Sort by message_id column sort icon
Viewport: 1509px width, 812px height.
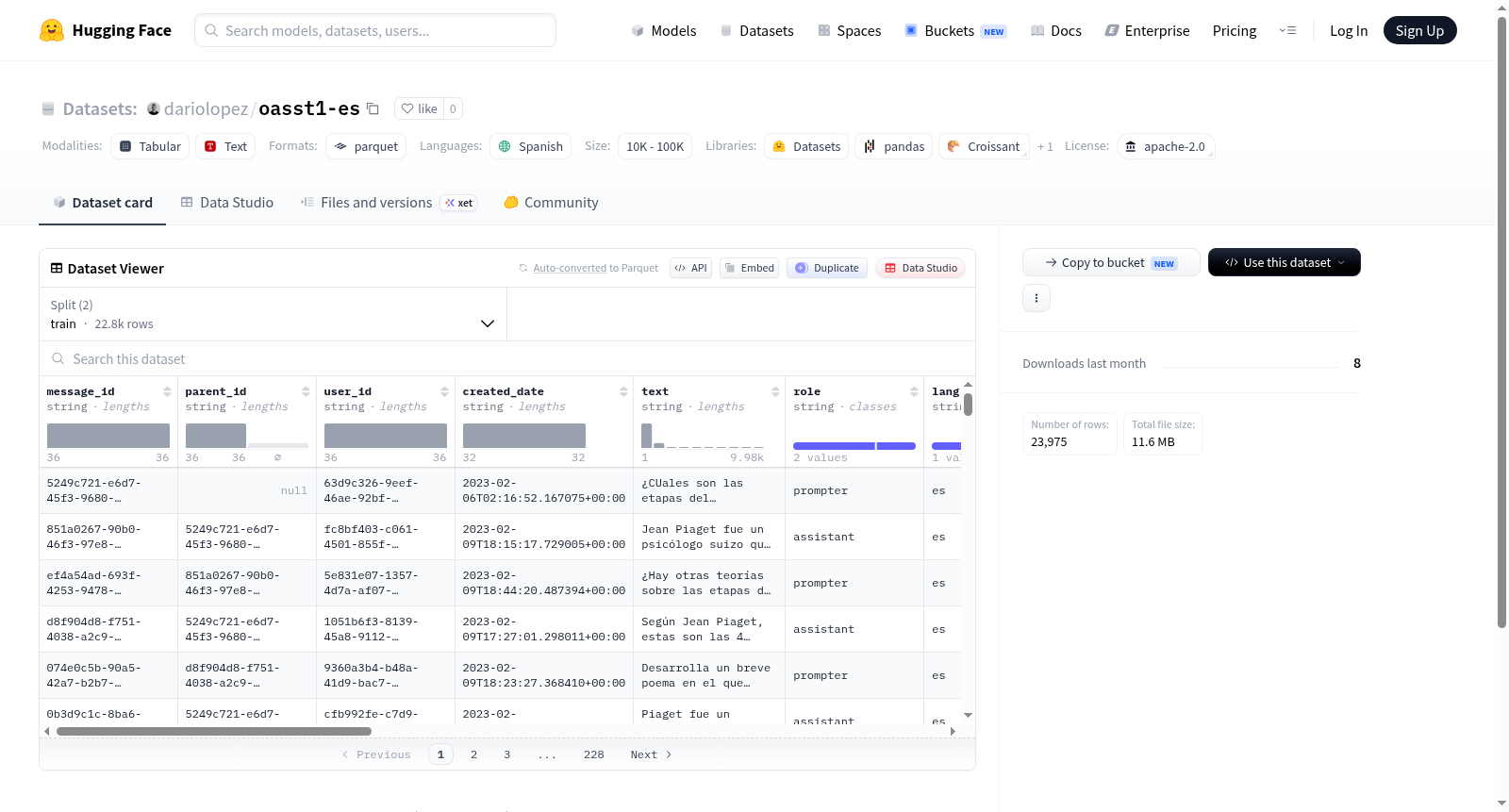(167, 391)
